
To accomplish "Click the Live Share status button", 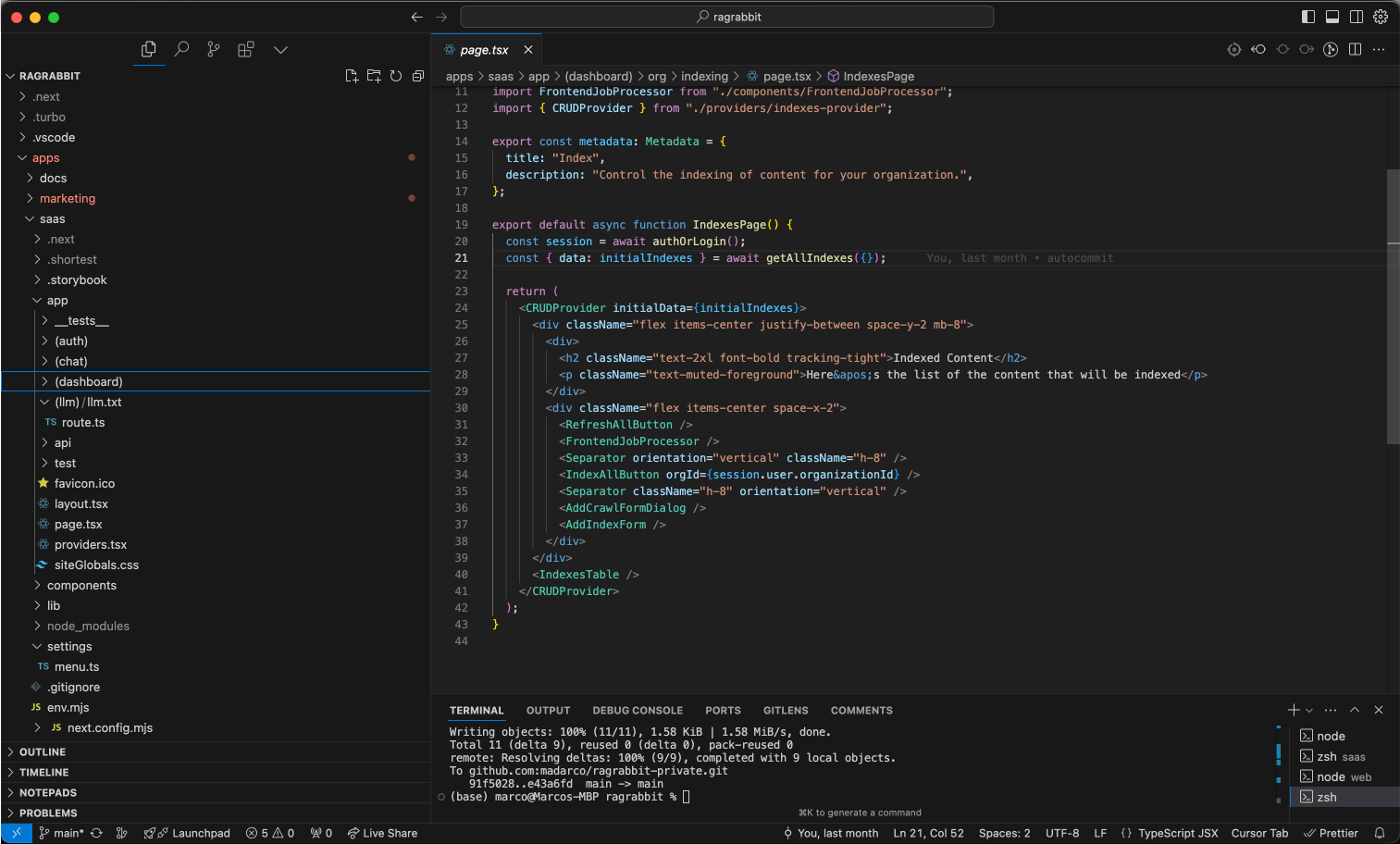I will [382, 833].
